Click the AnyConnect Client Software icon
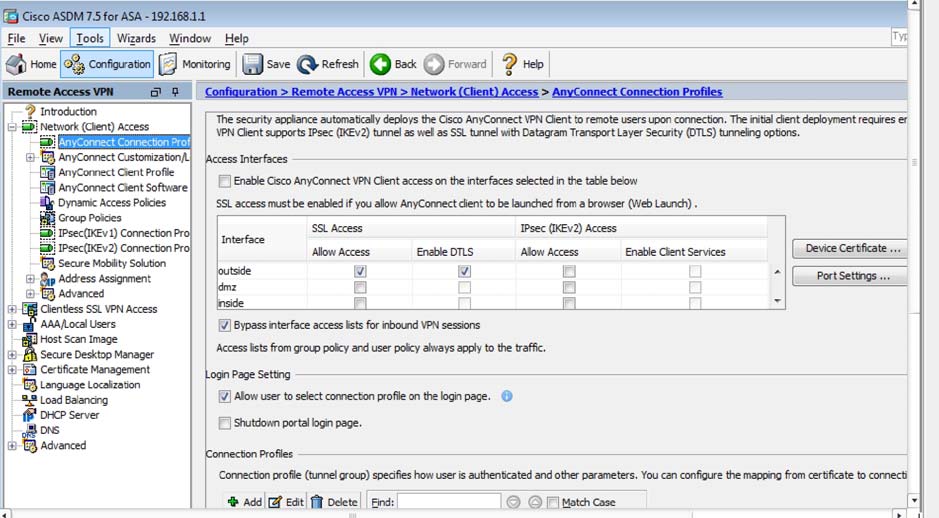 47,187
